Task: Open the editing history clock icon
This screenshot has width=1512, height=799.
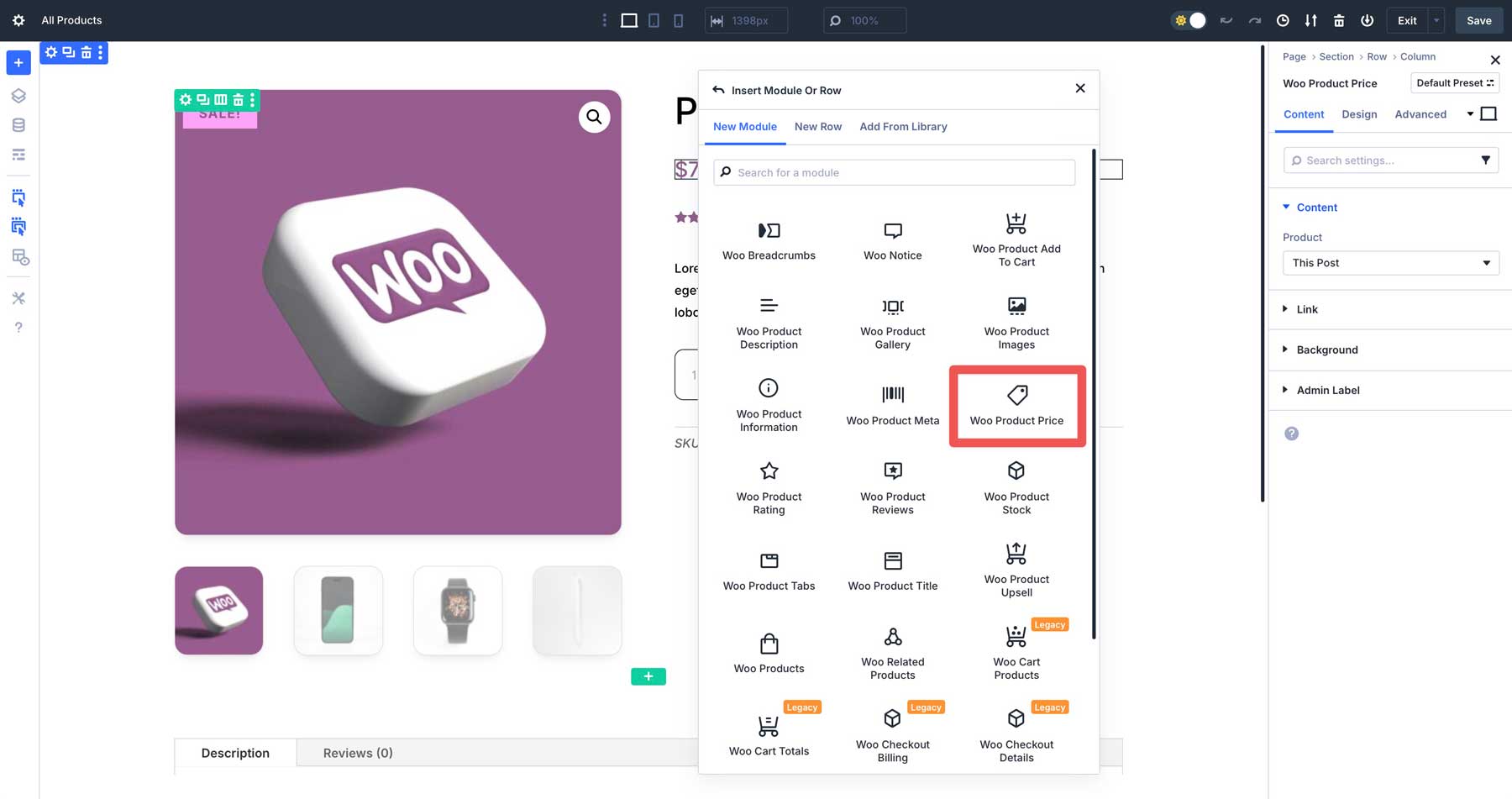Action: click(x=1282, y=20)
